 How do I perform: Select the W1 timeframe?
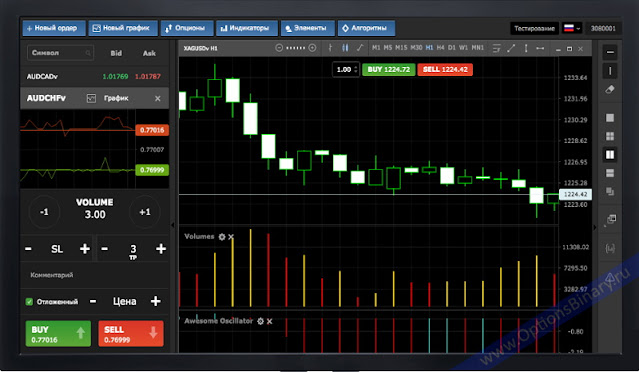(x=463, y=48)
